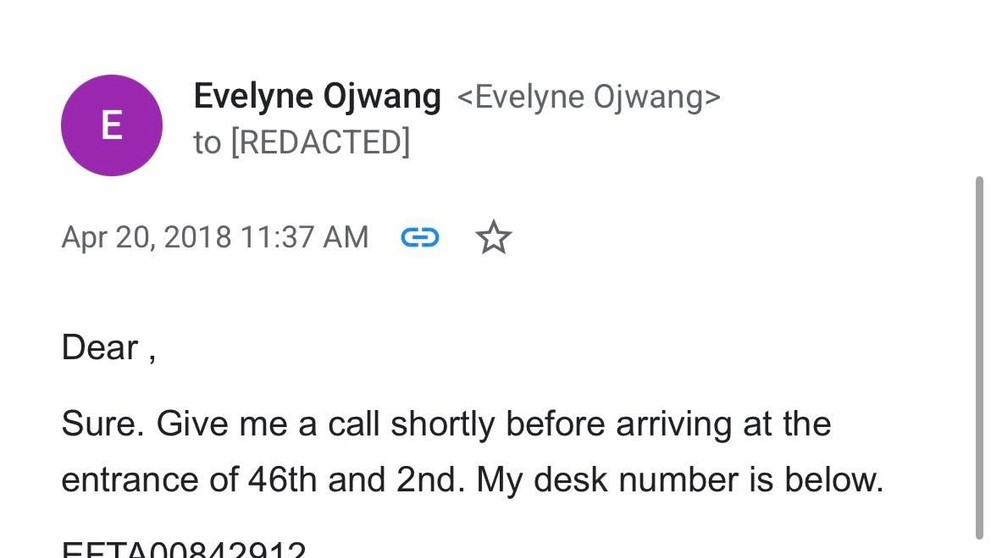Click the word 'to' before recipient

pyautogui.click(x=207, y=143)
